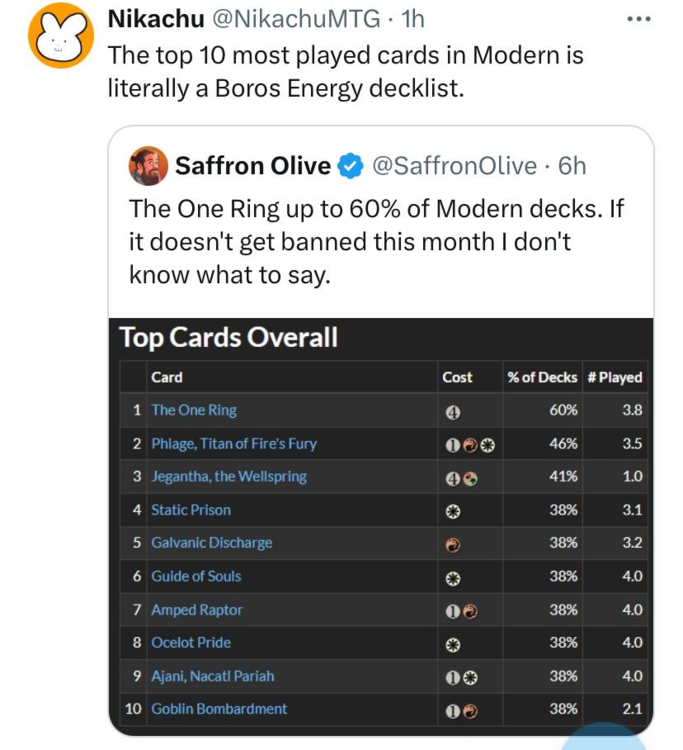
Task: Click the Goblin Bombardment card link
Action: [x=219, y=709]
